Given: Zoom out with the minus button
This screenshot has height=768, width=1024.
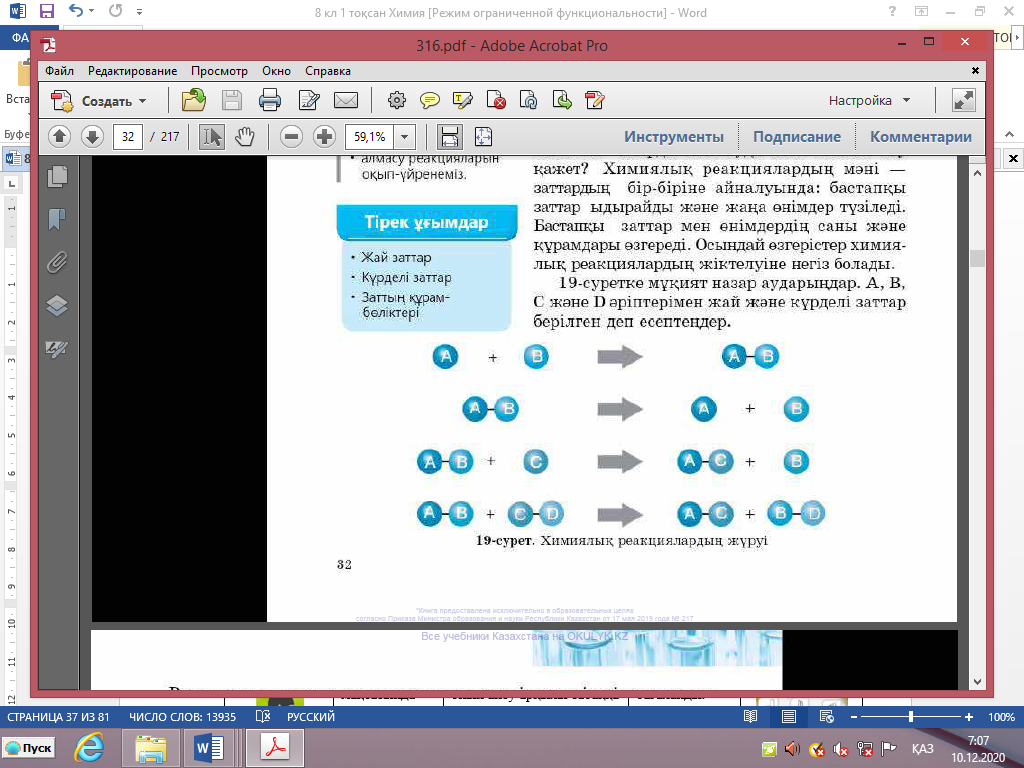Looking at the screenshot, I should pos(291,136).
